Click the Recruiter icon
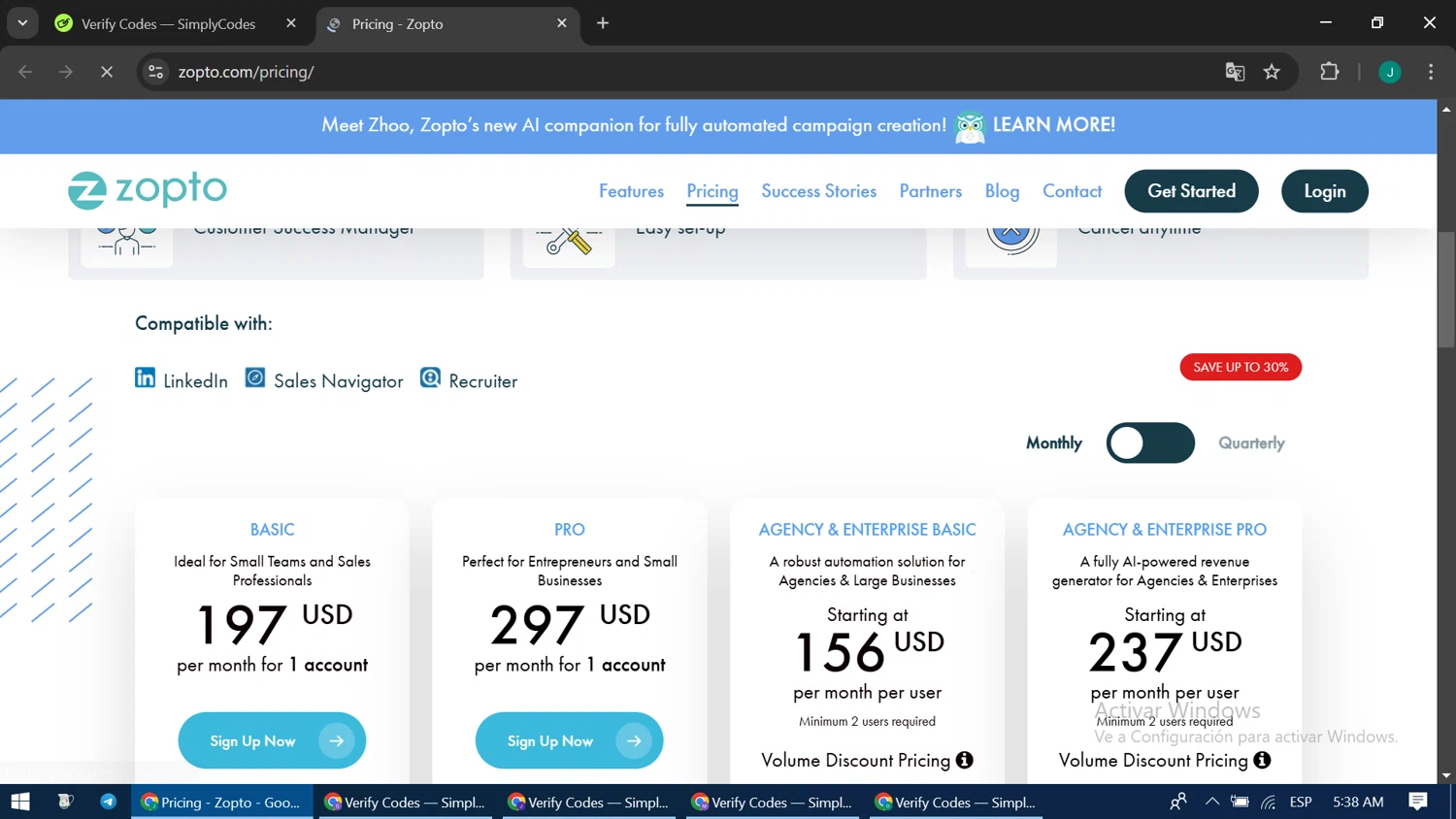 430,377
